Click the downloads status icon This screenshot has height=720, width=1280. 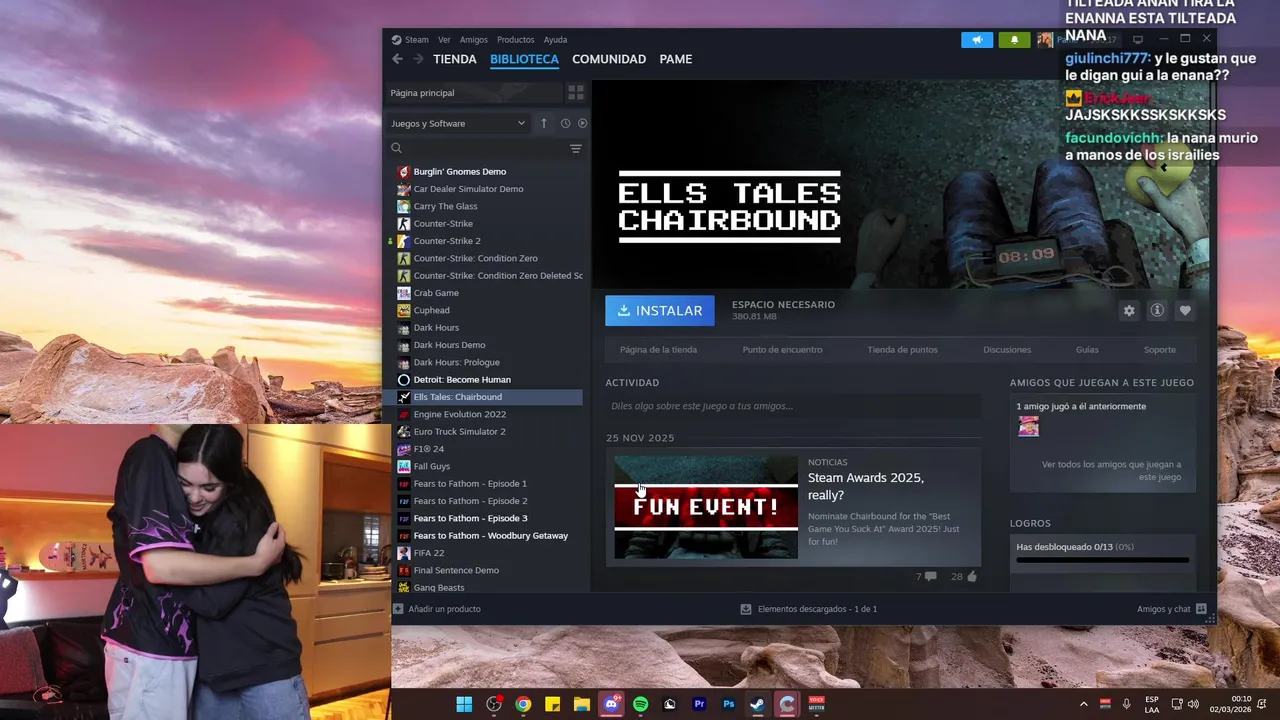(x=746, y=609)
